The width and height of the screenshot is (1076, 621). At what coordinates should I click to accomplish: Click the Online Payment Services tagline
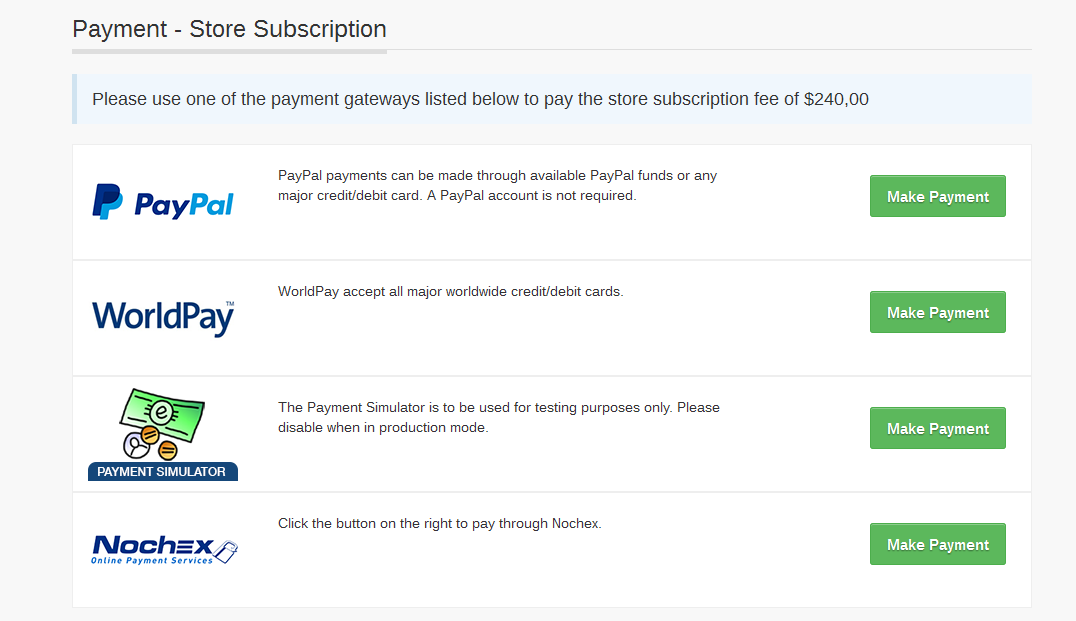click(152, 561)
